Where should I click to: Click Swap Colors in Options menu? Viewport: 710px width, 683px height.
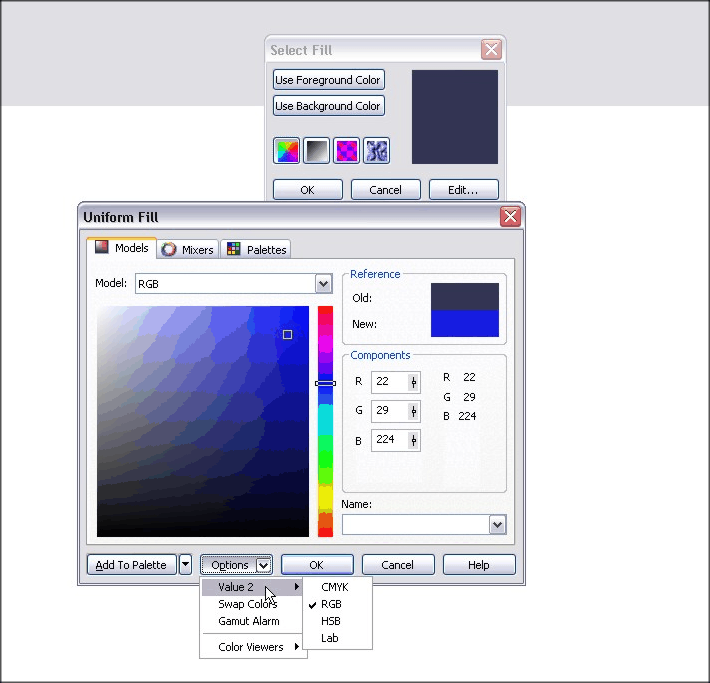pyautogui.click(x=248, y=604)
